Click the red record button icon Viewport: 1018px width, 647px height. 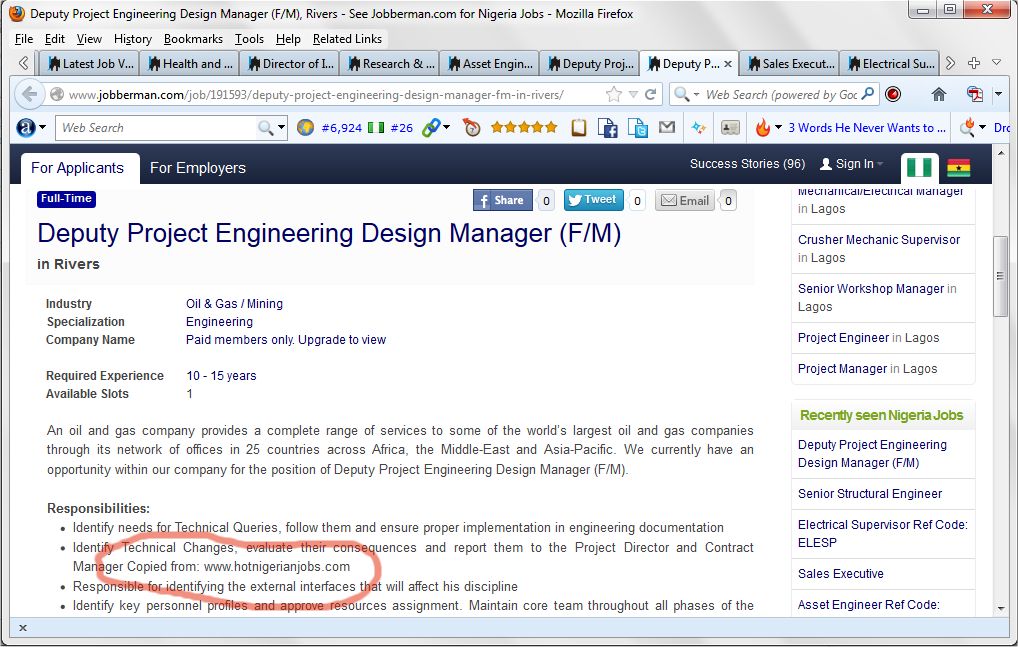coord(893,95)
